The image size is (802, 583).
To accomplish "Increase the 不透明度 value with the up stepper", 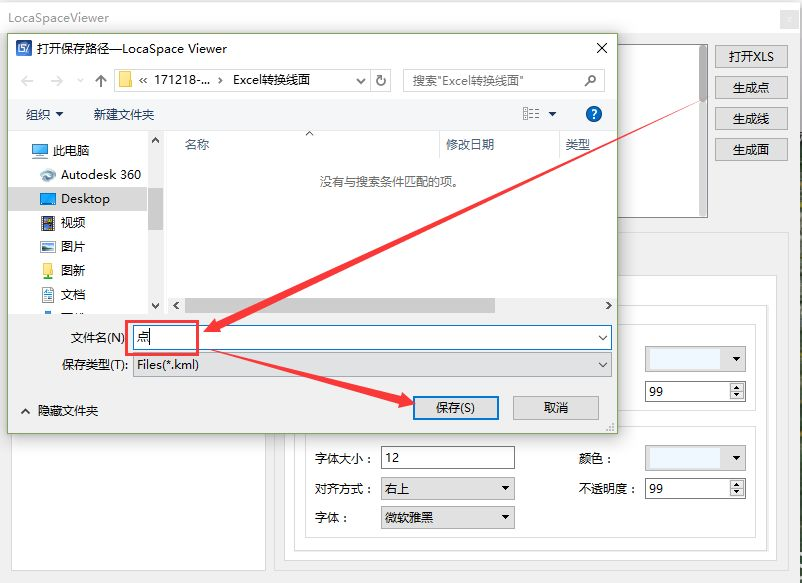I will 737,484.
